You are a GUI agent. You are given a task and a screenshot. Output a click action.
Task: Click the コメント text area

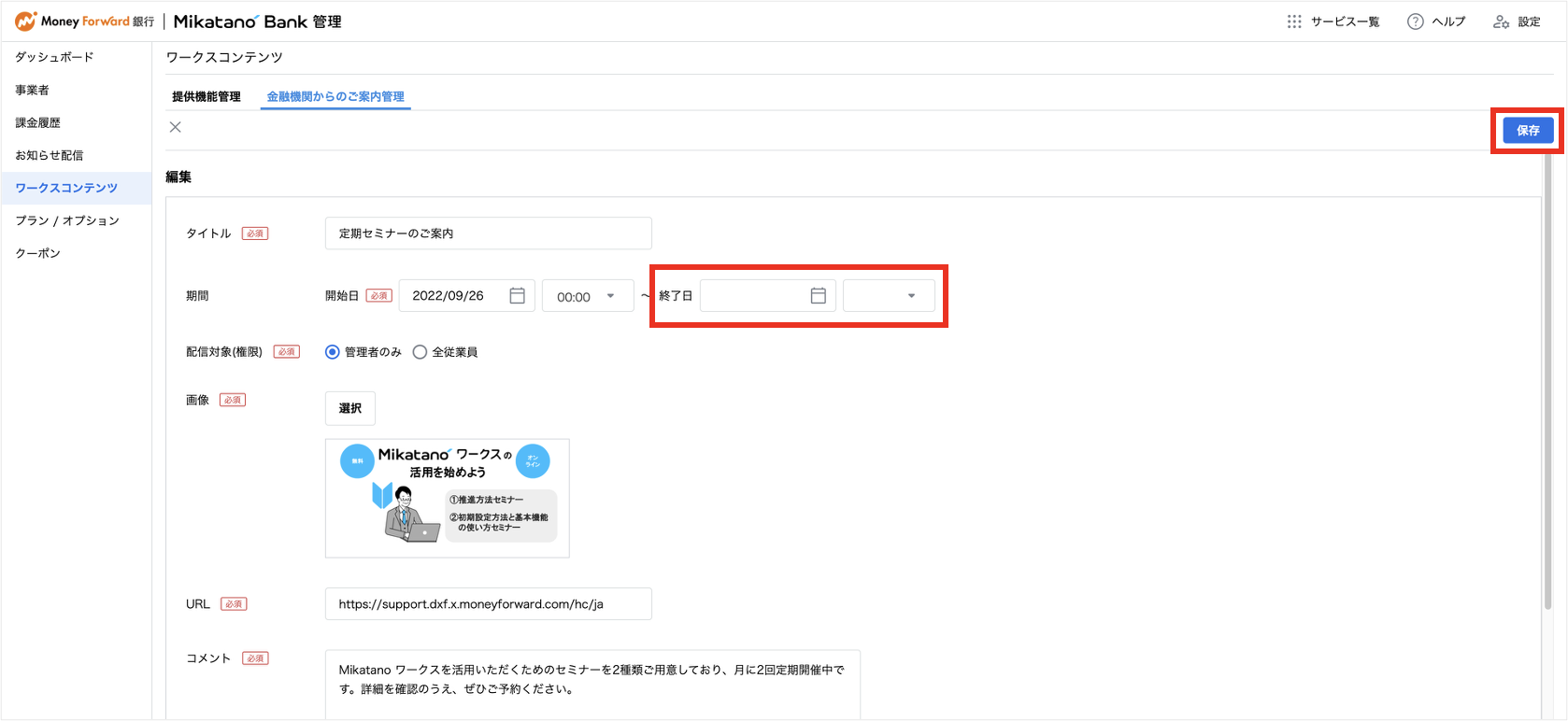[x=592, y=685]
